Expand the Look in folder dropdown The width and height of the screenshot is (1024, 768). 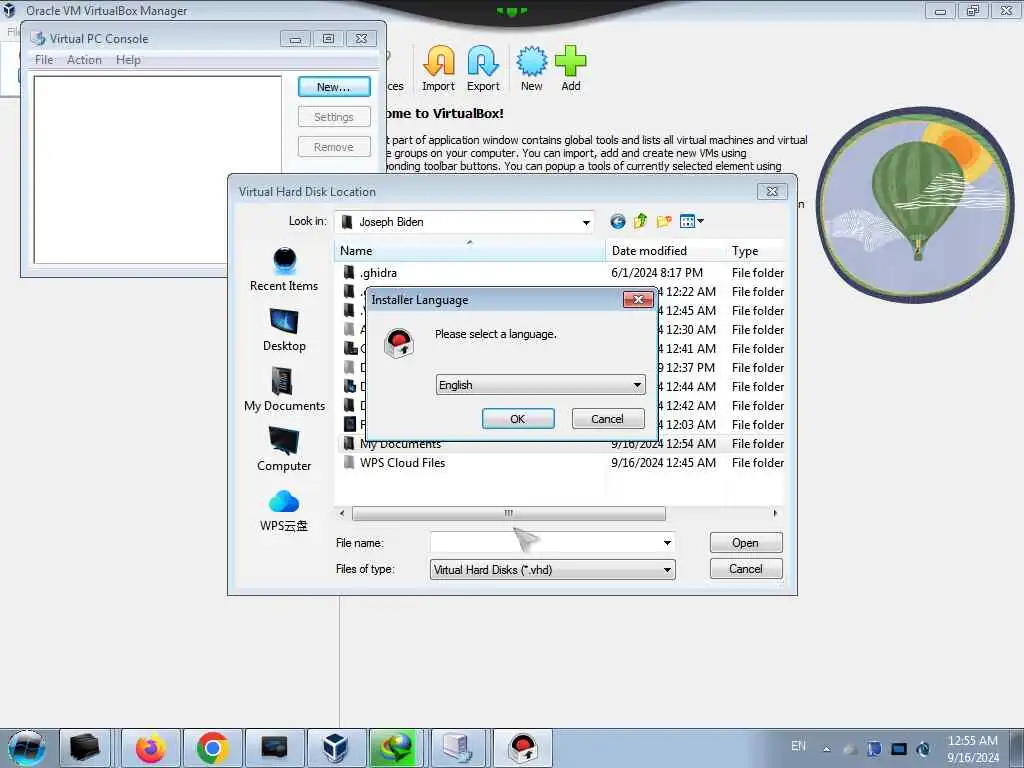[x=586, y=223]
